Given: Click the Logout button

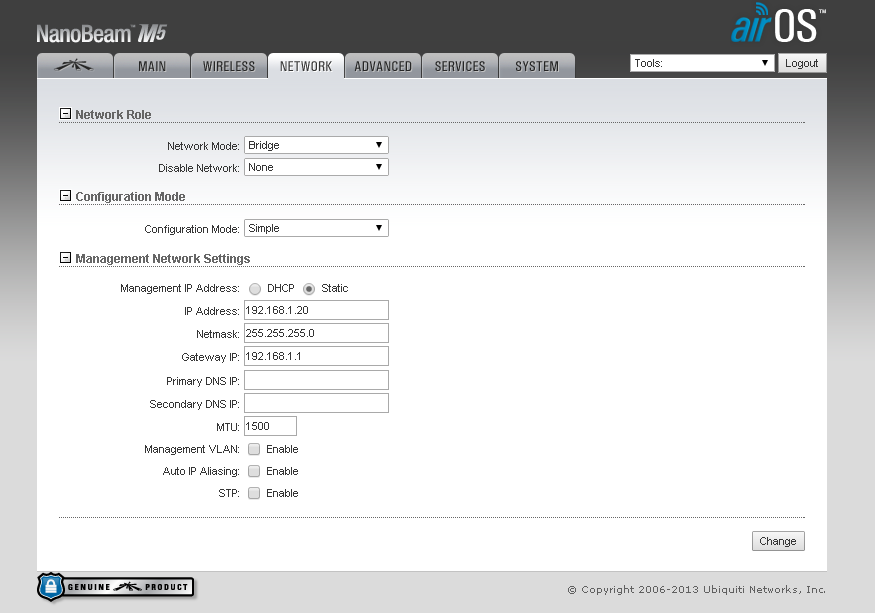Looking at the screenshot, I should coord(802,63).
